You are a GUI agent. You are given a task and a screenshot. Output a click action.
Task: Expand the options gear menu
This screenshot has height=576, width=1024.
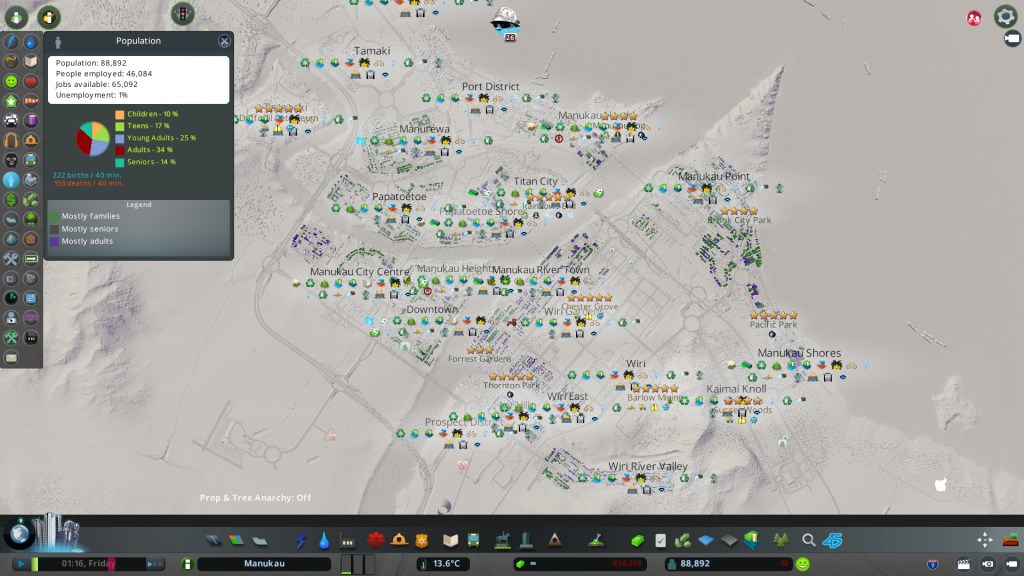coord(1005,16)
